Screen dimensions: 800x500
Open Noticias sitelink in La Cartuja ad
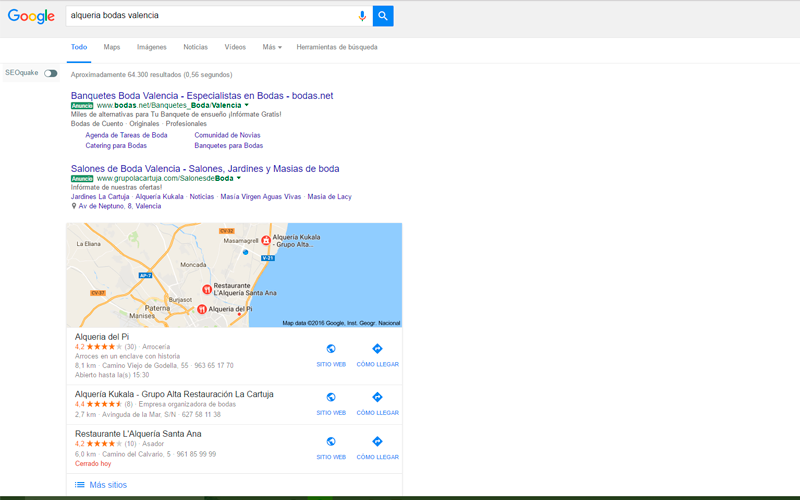[x=202, y=196]
